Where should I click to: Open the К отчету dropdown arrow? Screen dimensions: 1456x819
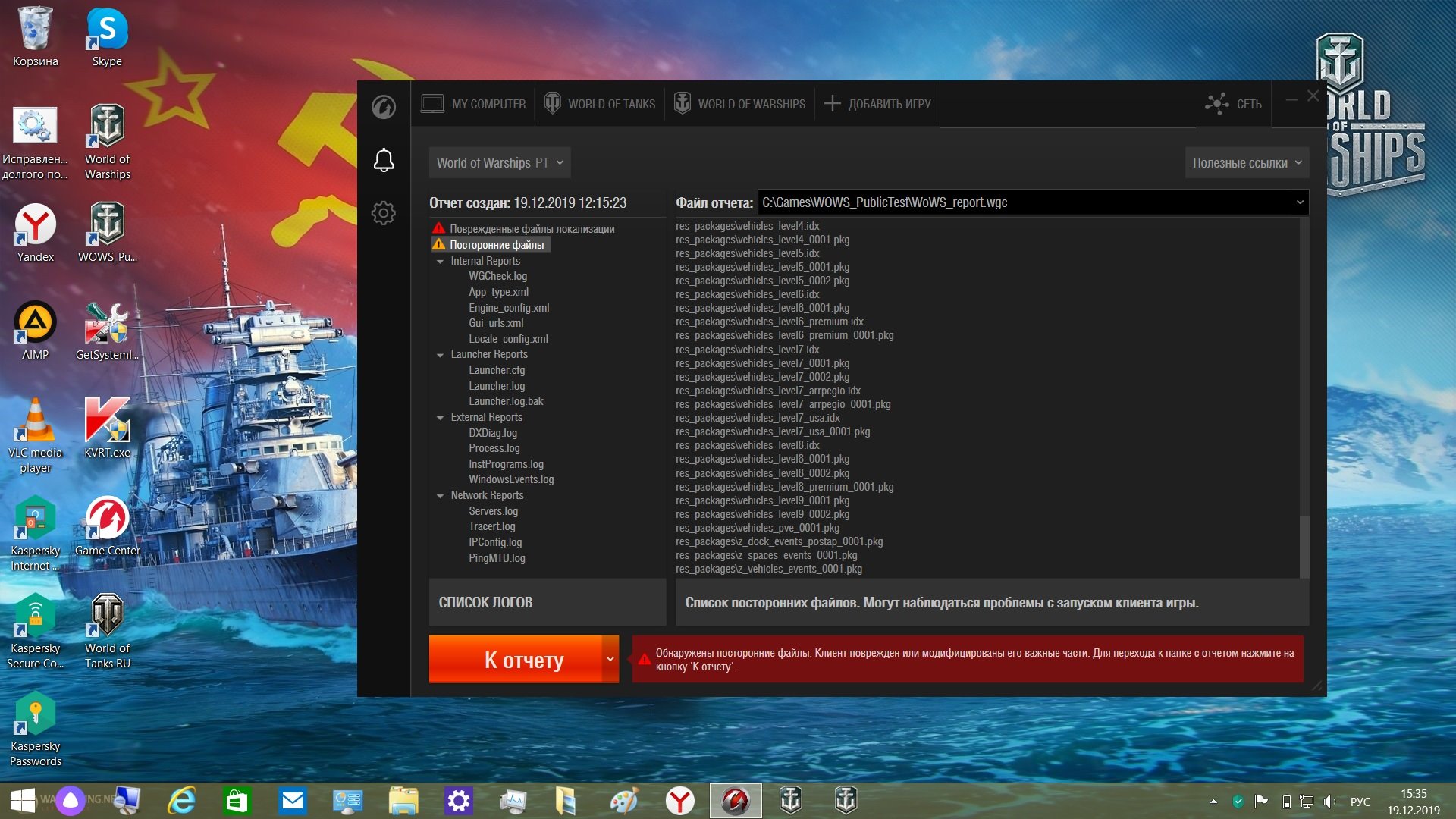tap(610, 659)
